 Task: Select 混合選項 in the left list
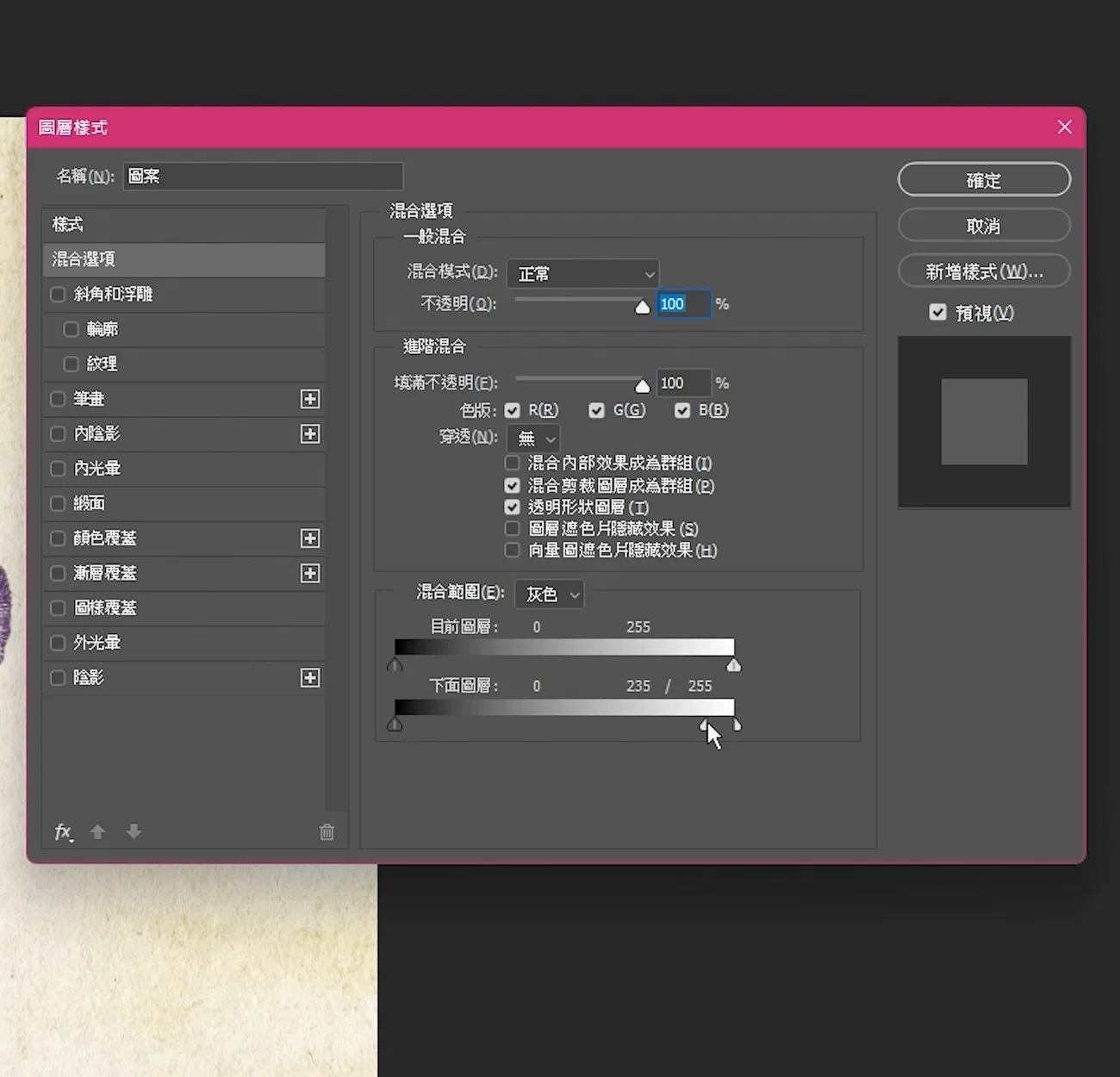[x=184, y=259]
